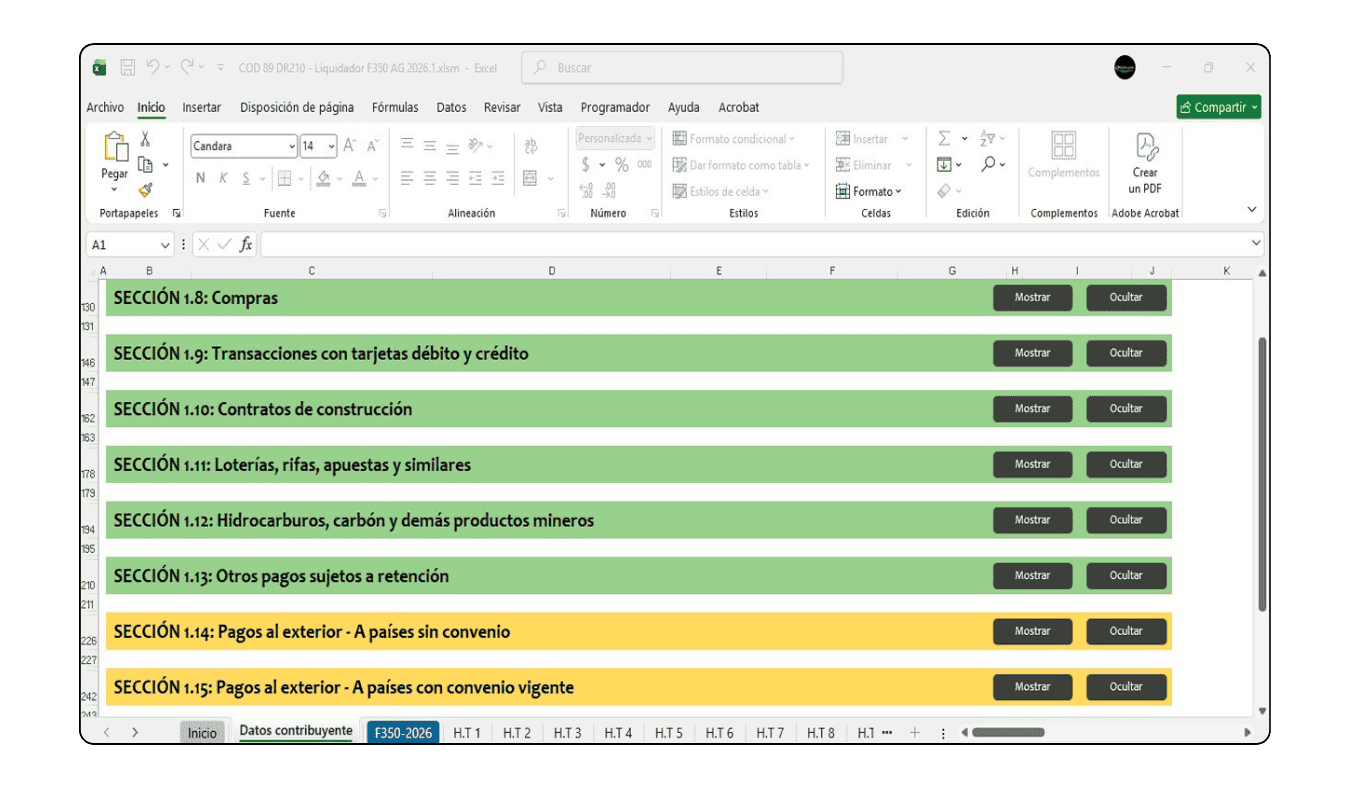The image size is (1350, 788).
Task: Toggle underline S formatting
Action: click(x=246, y=178)
